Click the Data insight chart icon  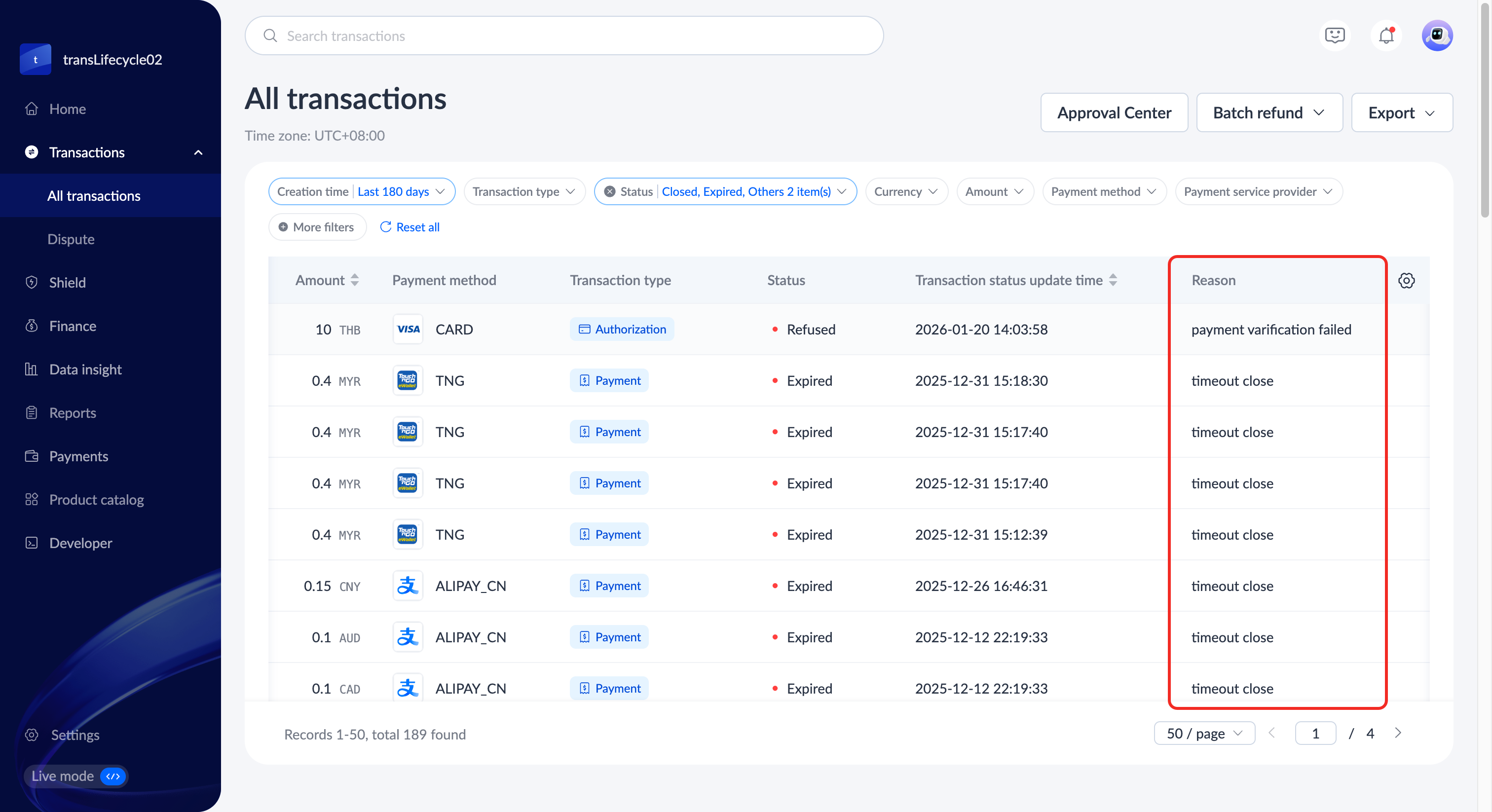coord(32,369)
